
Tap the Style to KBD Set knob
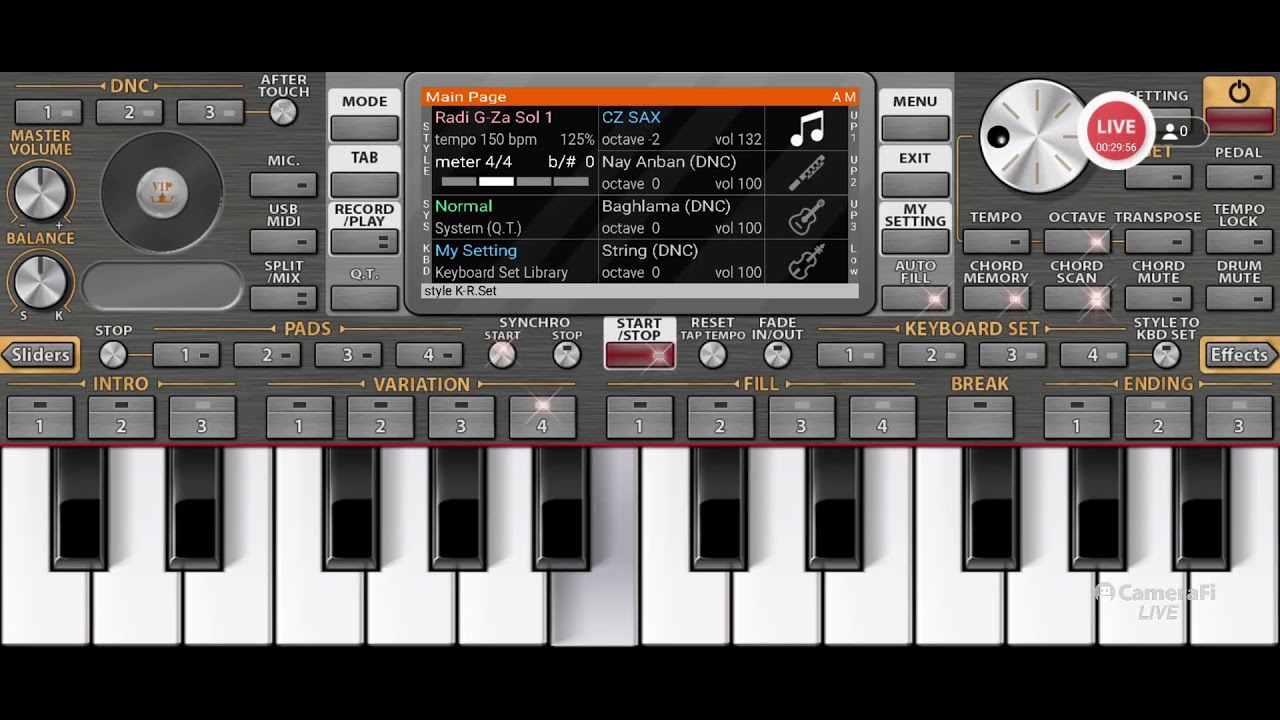coord(1166,354)
